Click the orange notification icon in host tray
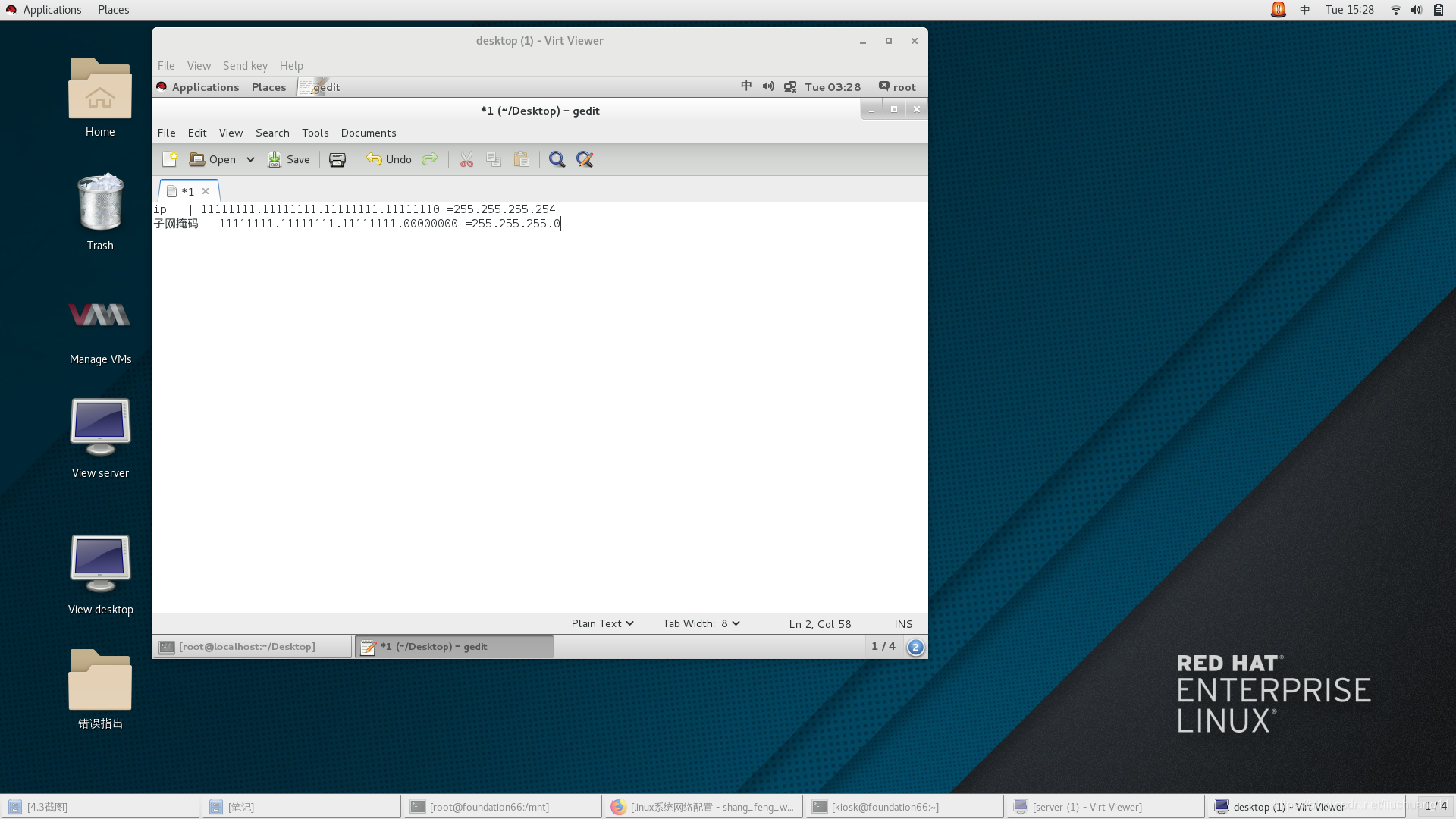The width and height of the screenshot is (1456, 819). tap(1279, 10)
